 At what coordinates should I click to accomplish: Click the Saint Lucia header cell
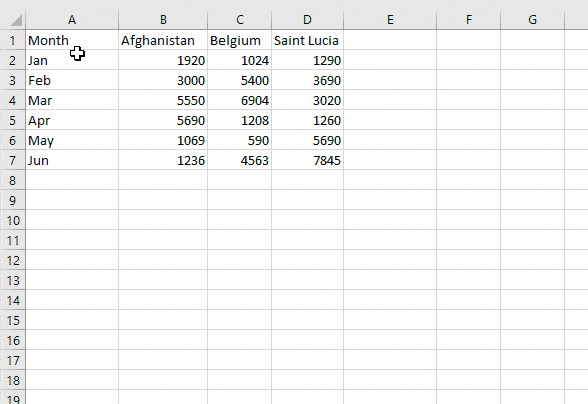point(308,40)
